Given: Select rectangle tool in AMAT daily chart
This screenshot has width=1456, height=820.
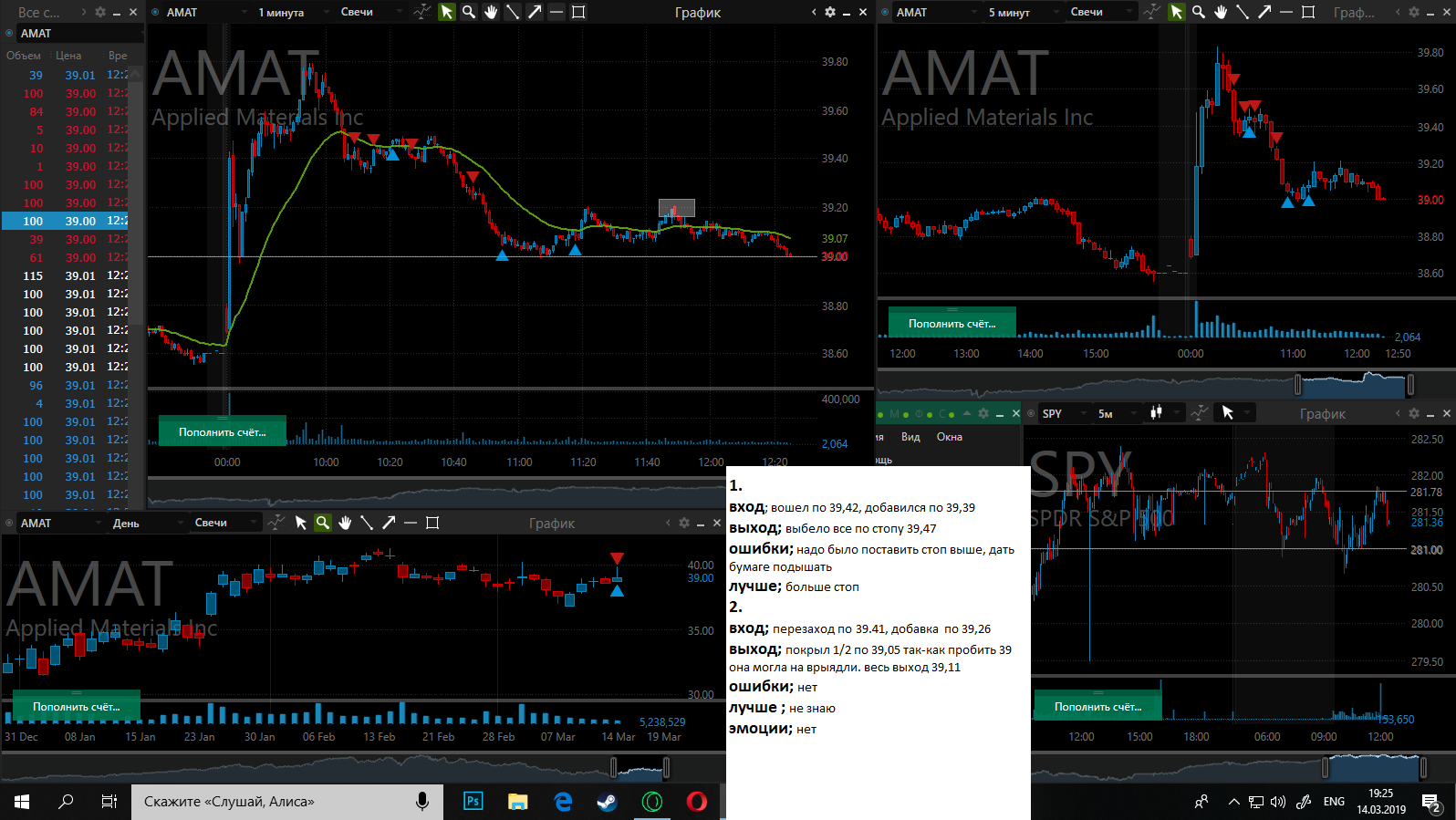Looking at the screenshot, I should pyautogui.click(x=432, y=523).
